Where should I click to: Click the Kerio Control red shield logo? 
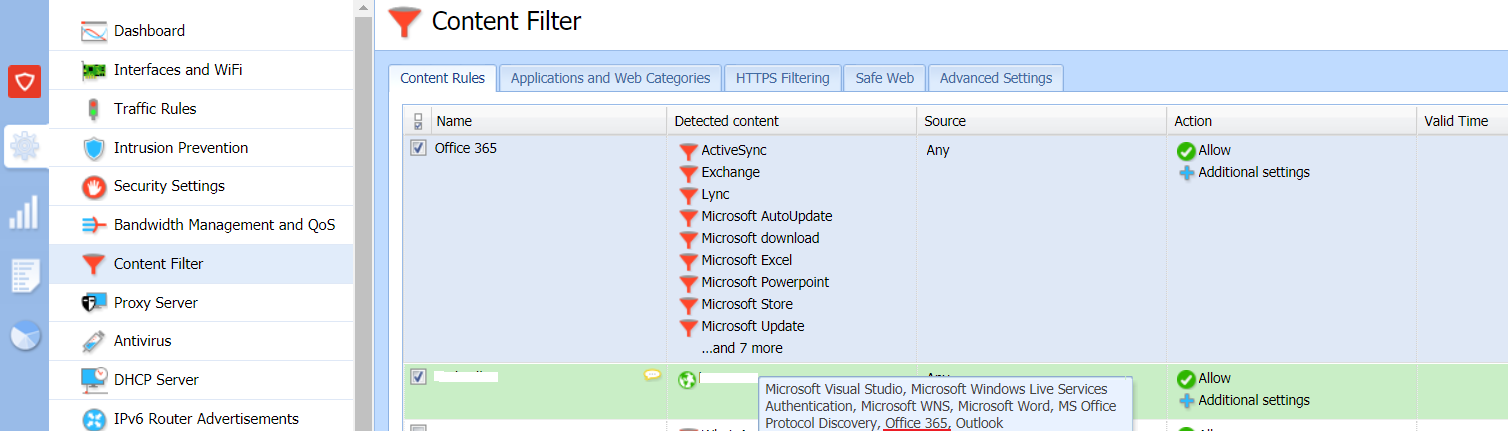pyautogui.click(x=24, y=81)
